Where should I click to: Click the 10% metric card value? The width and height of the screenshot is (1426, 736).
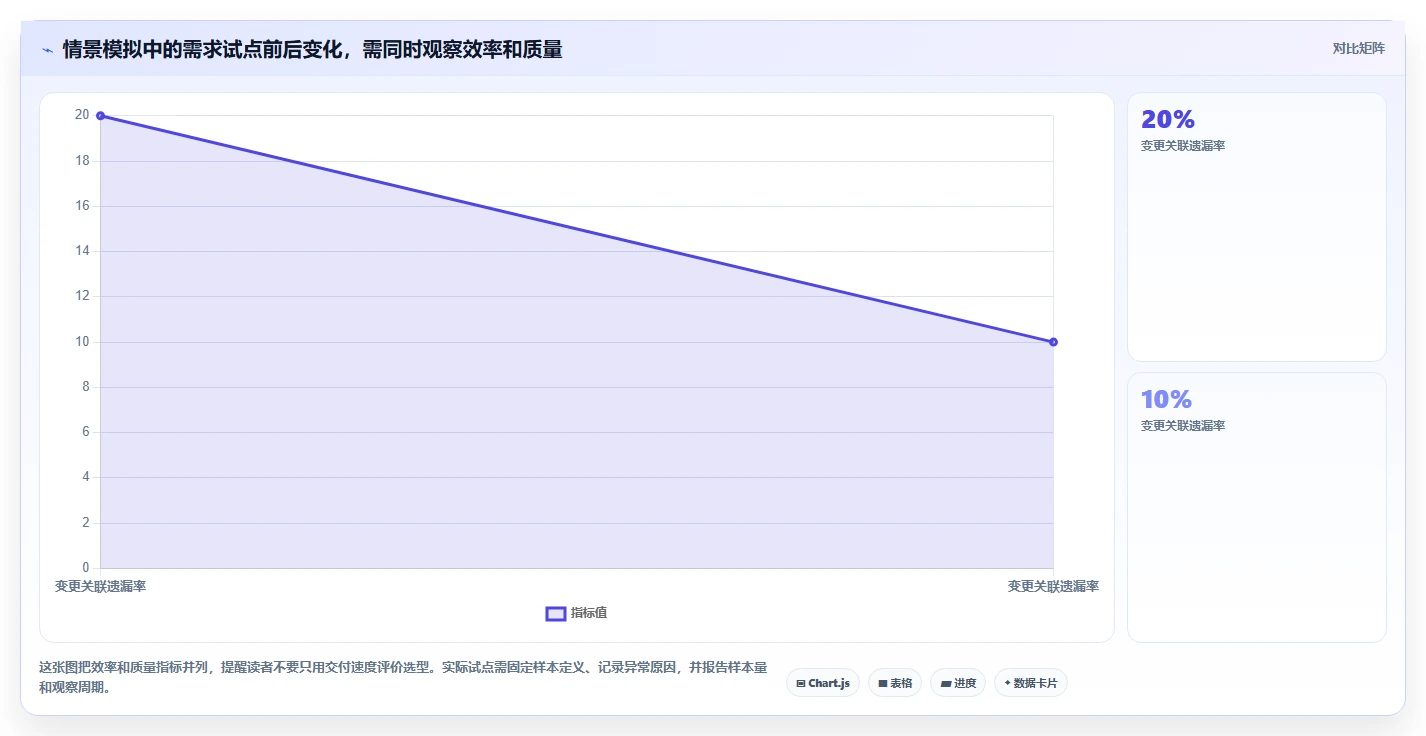(1166, 399)
